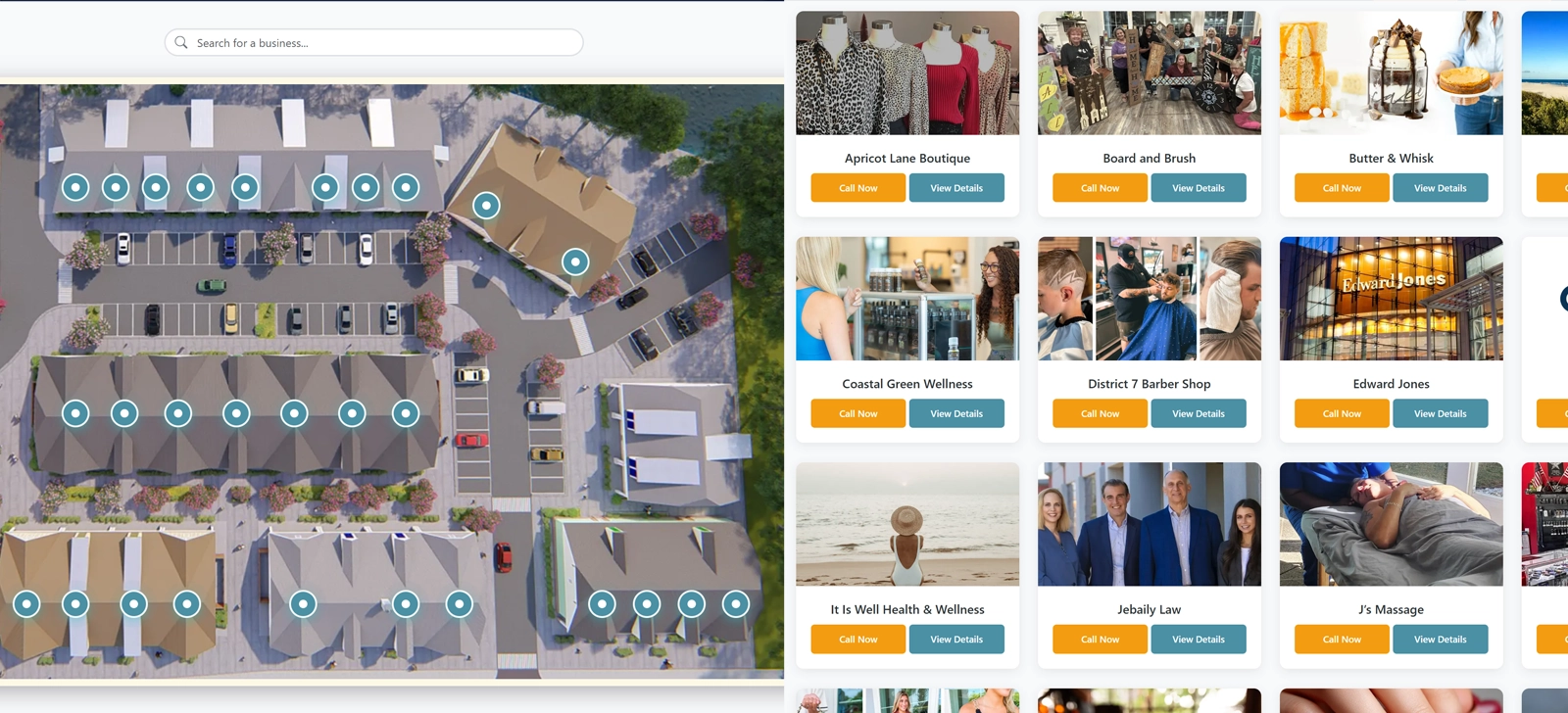
Task: Click Call Now under Board and Brush
Action: (1100, 188)
